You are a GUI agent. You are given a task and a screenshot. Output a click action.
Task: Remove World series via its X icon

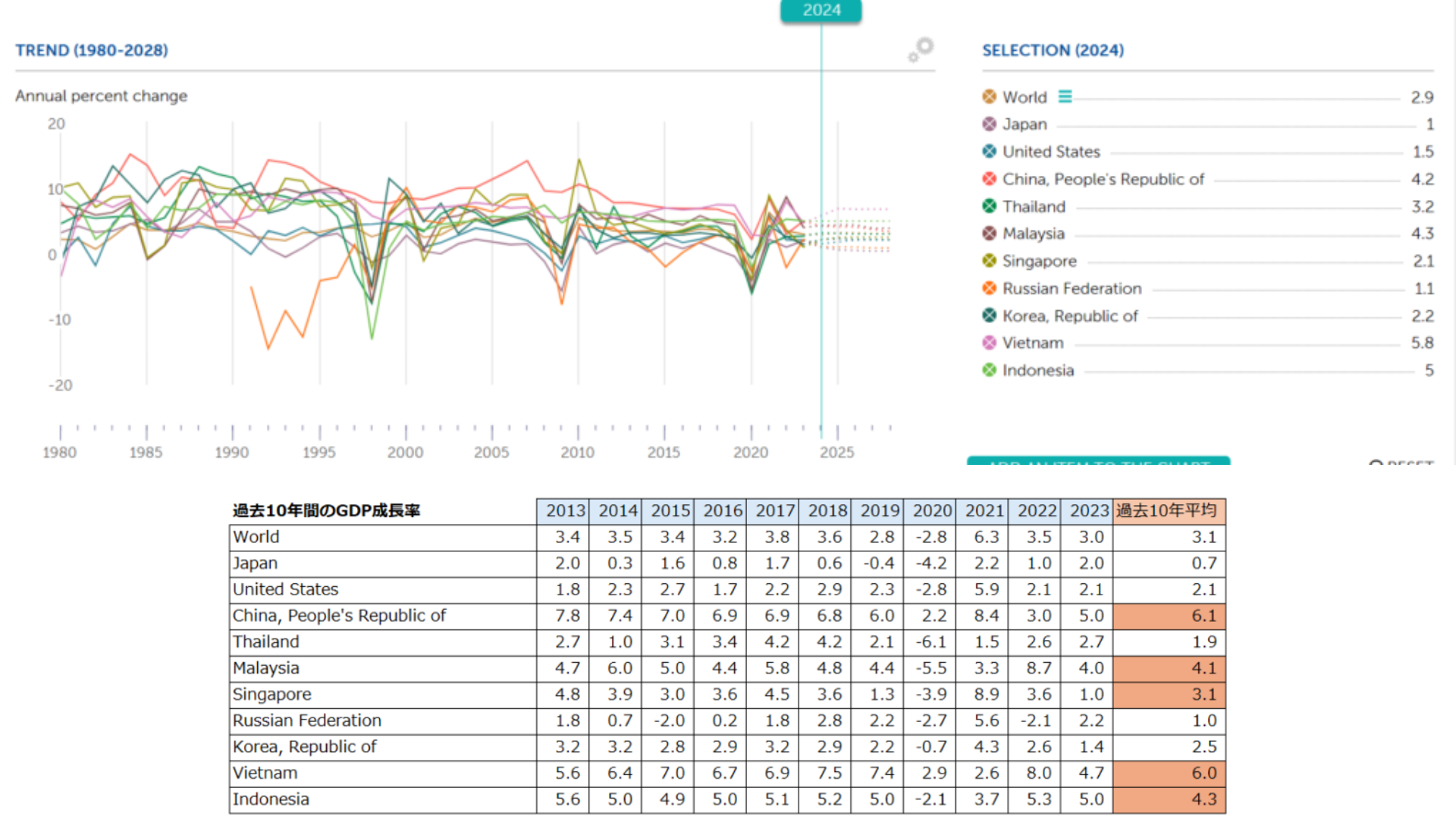coord(989,96)
